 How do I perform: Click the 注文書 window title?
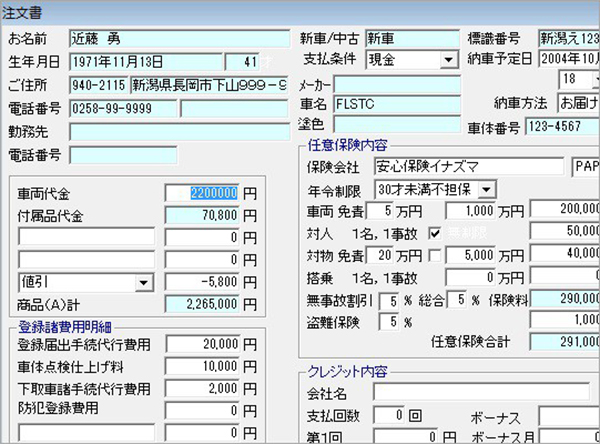pos(22,13)
